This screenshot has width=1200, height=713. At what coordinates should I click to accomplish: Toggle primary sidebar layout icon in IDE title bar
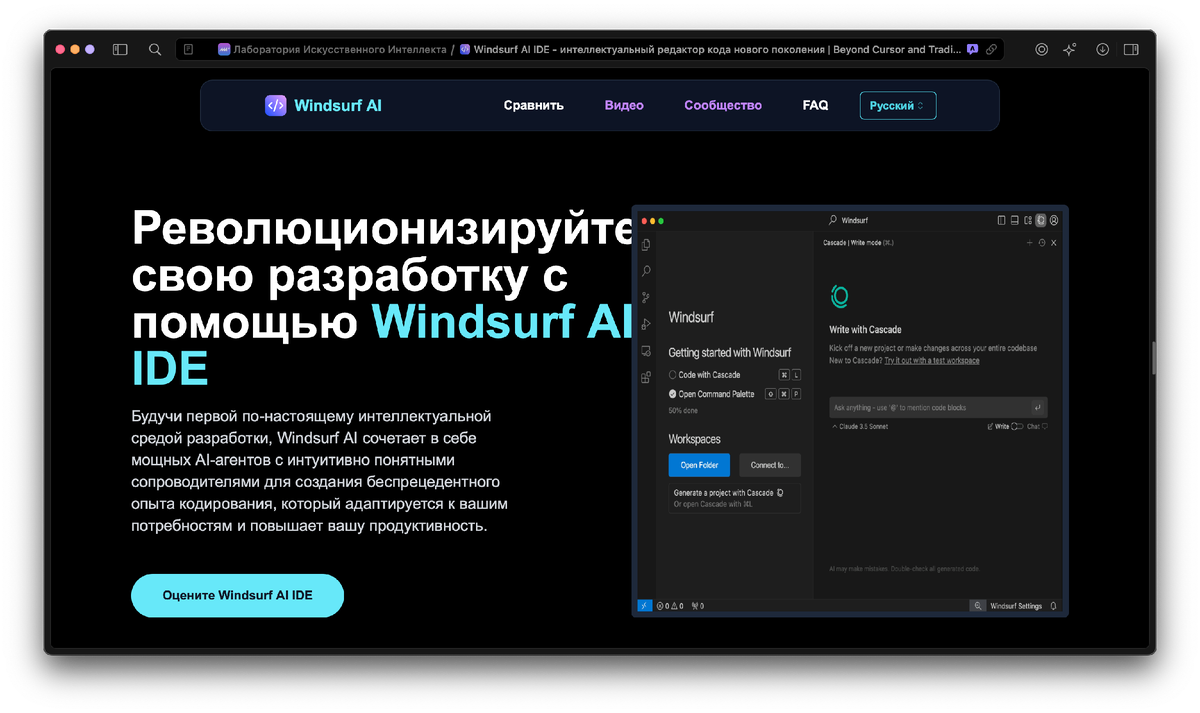pyautogui.click(x=1002, y=220)
